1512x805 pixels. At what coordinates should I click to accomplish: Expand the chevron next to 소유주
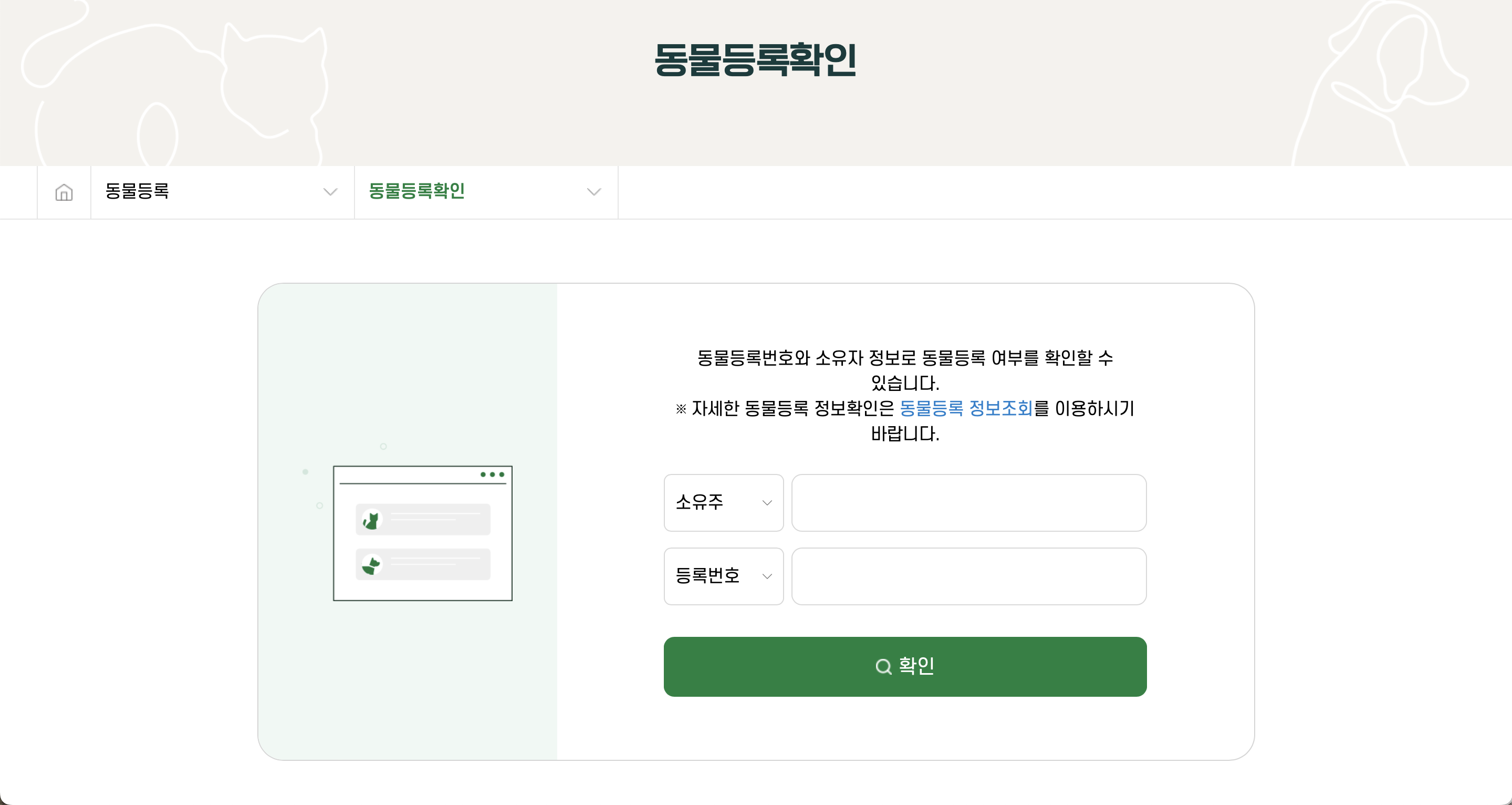click(x=767, y=503)
